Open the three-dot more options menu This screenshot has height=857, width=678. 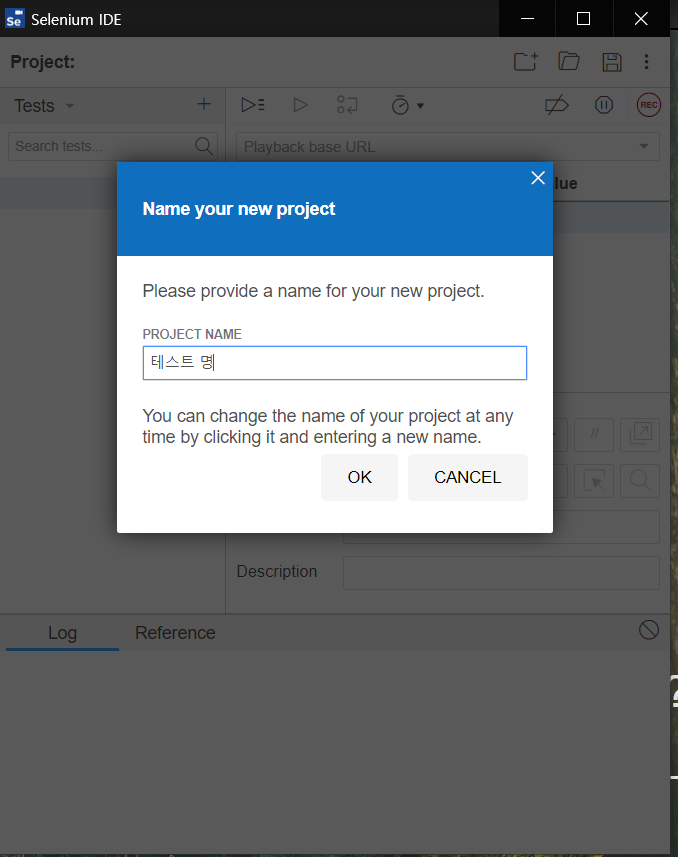(x=647, y=62)
